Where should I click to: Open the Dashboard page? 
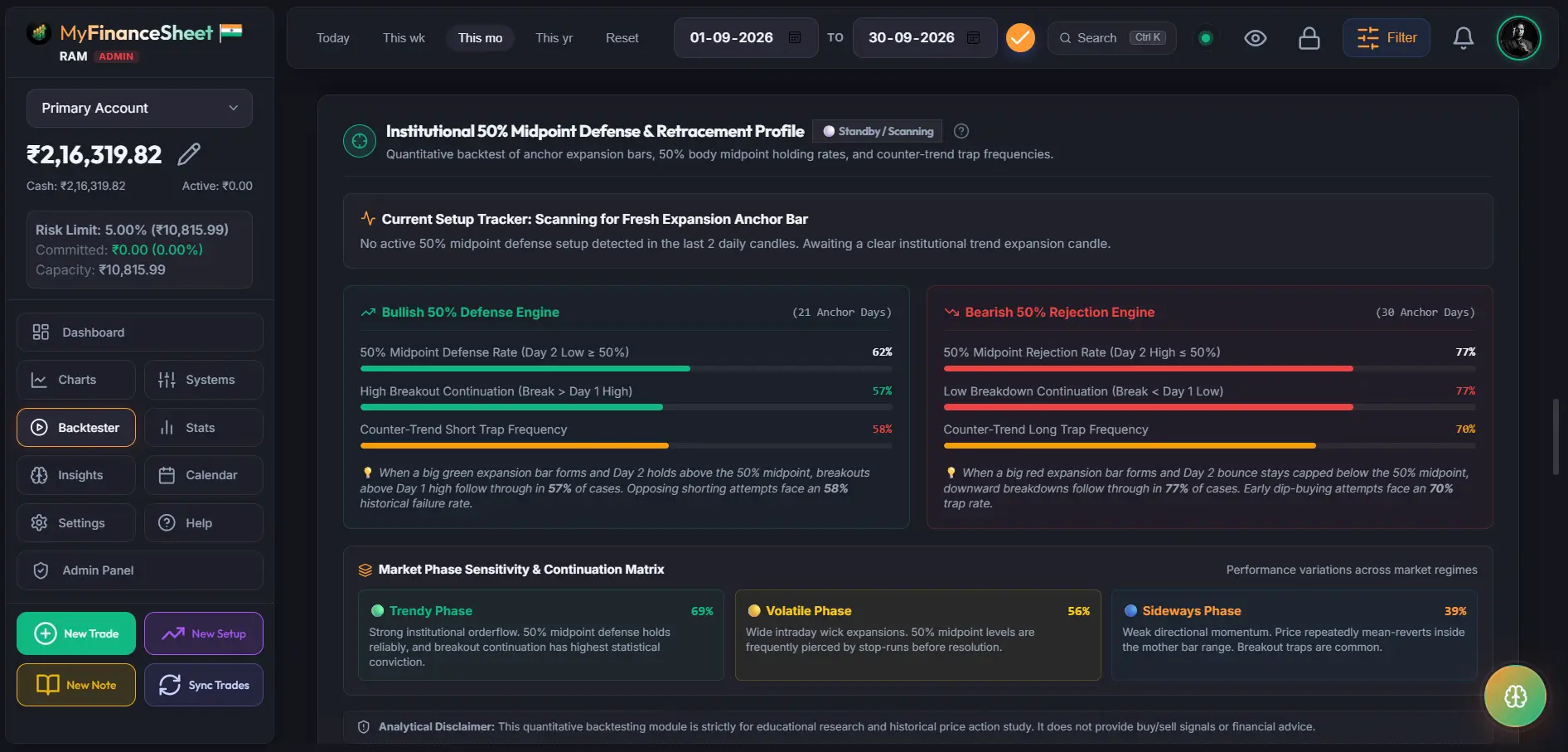140,332
